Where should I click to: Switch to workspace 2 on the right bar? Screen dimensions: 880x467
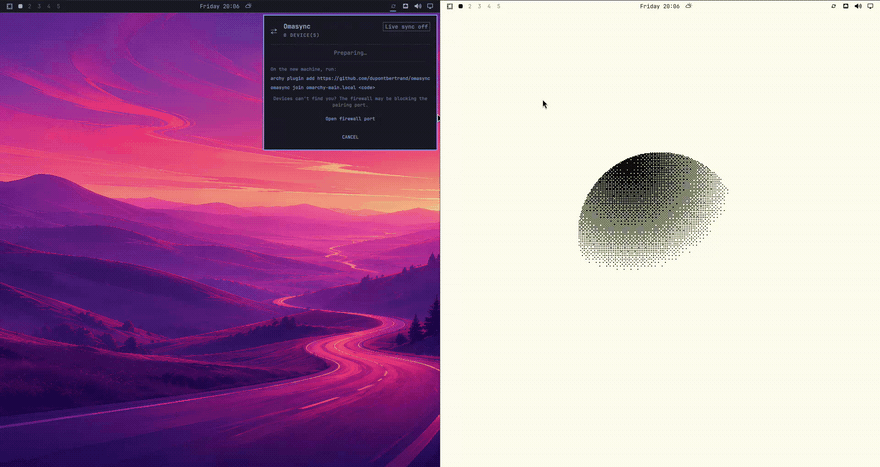[x=470, y=6]
